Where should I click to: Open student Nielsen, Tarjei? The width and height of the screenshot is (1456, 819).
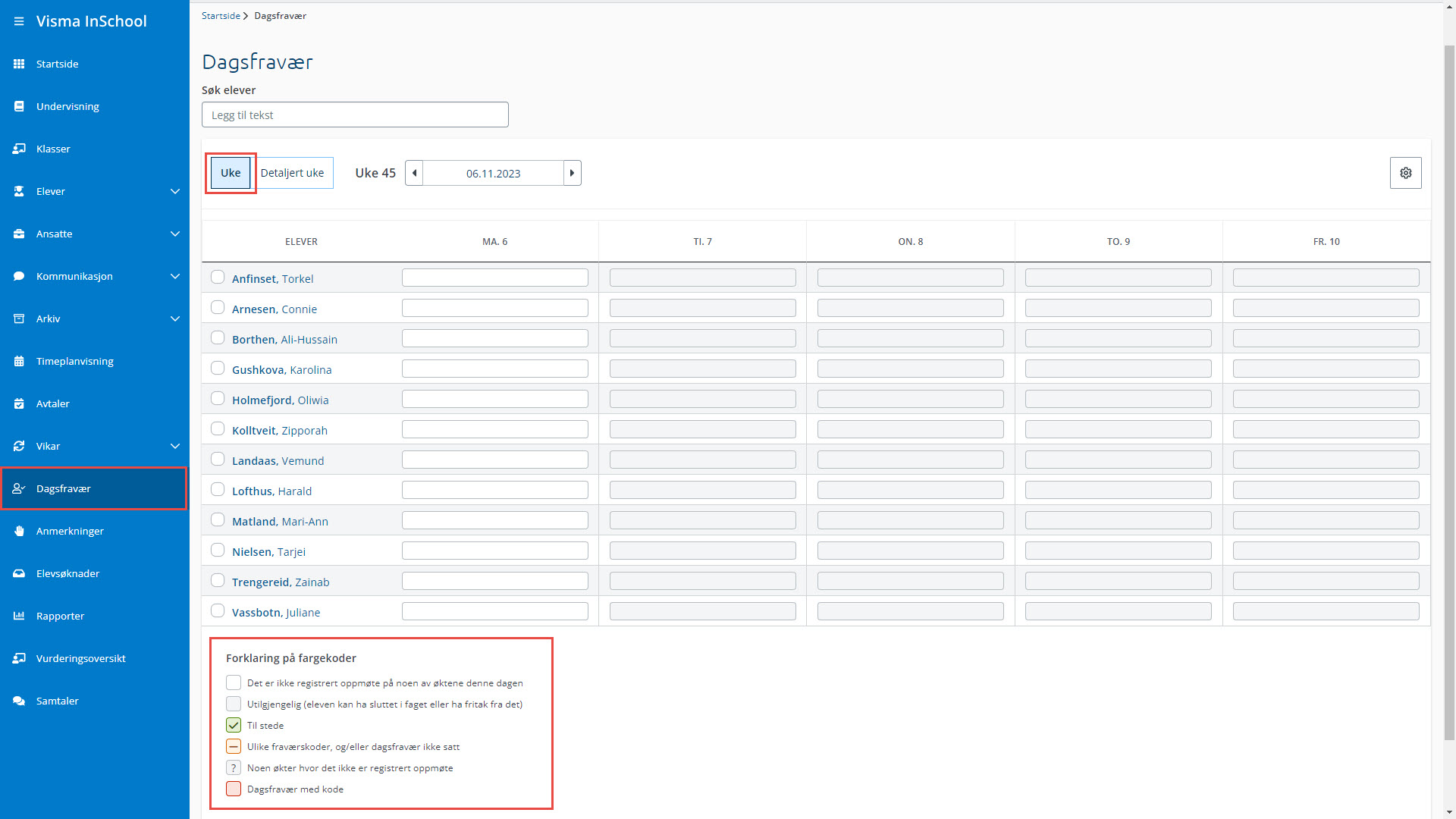[268, 551]
